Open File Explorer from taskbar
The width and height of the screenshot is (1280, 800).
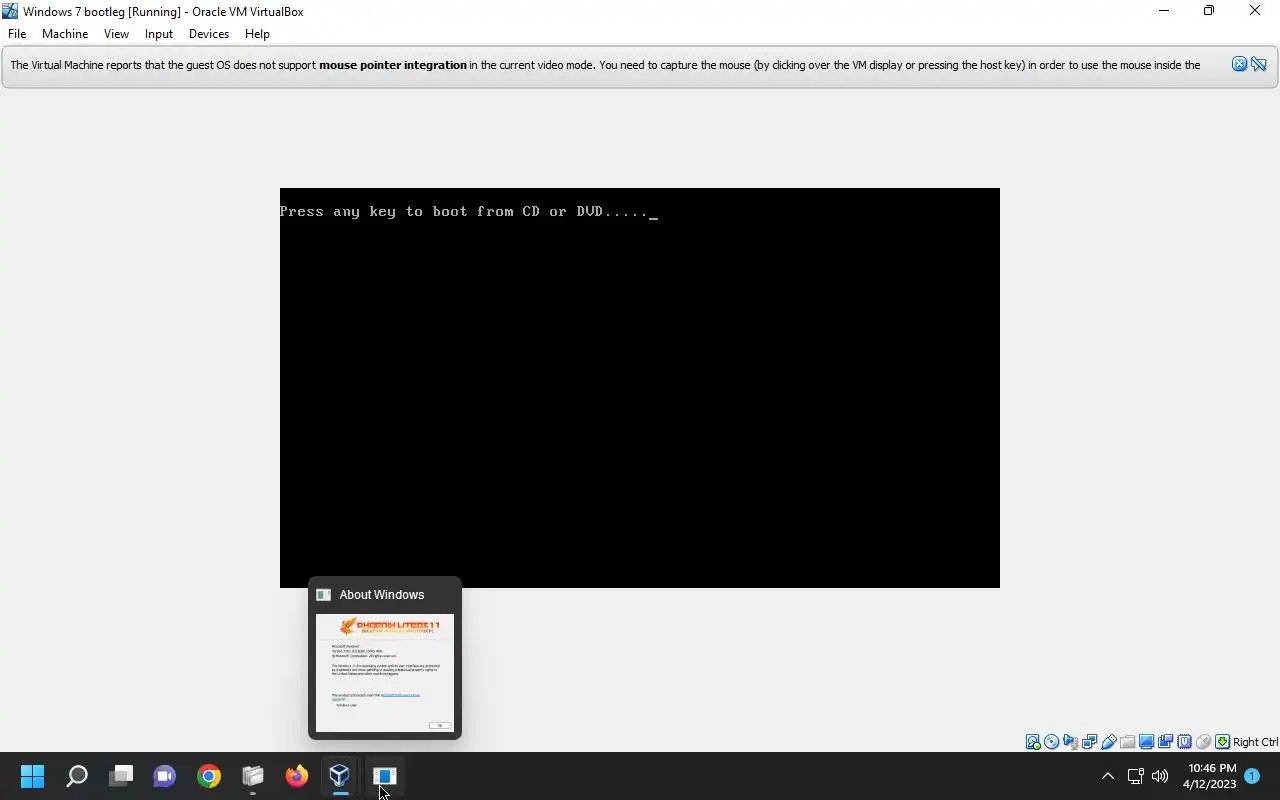tap(253, 776)
